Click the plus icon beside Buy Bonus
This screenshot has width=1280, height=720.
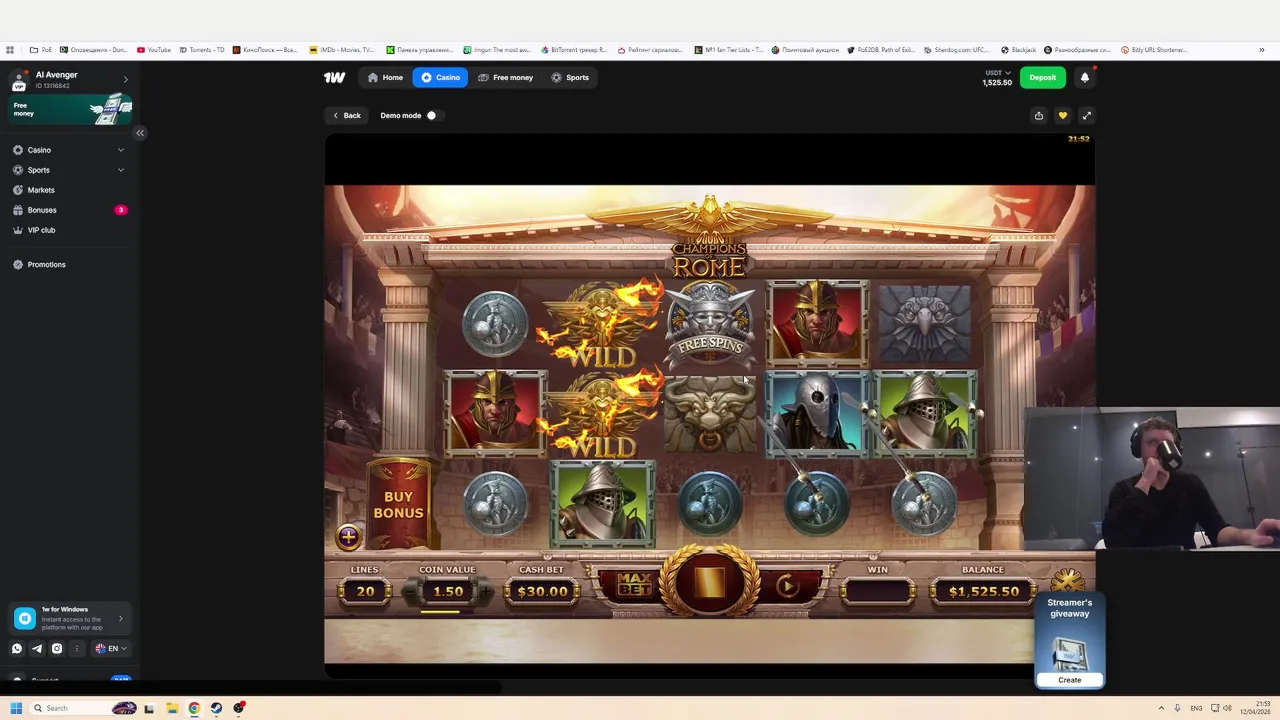348,537
